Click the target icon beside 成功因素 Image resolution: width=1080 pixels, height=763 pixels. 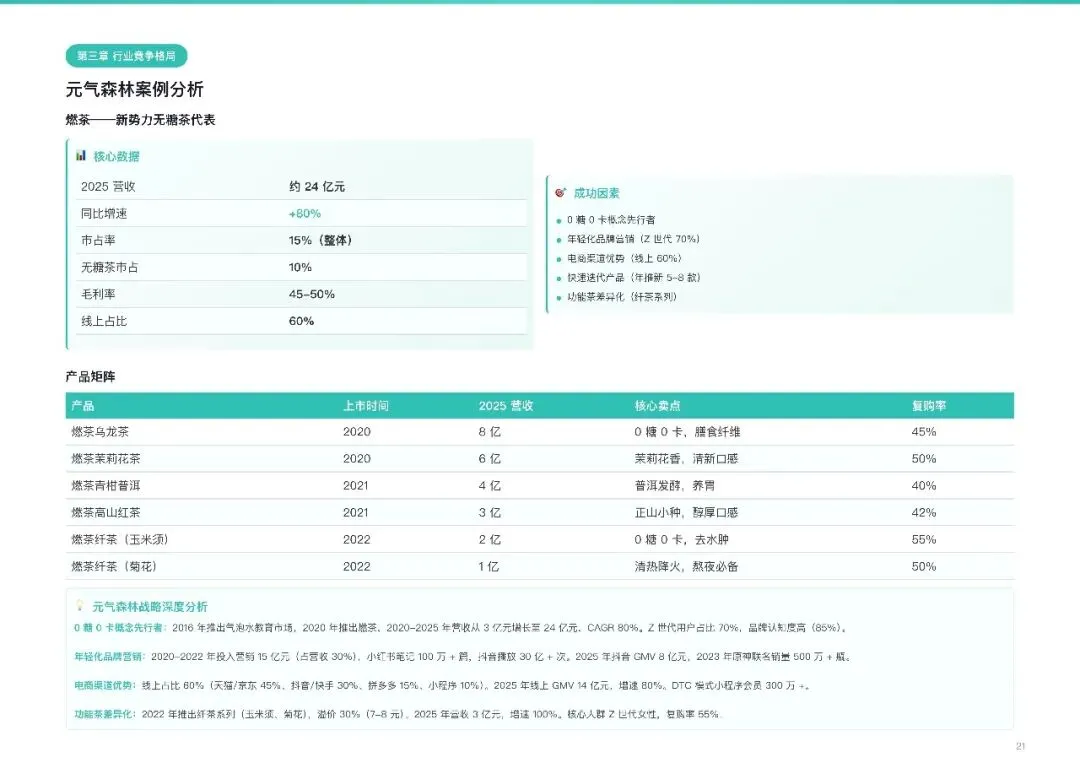pyautogui.click(x=561, y=193)
